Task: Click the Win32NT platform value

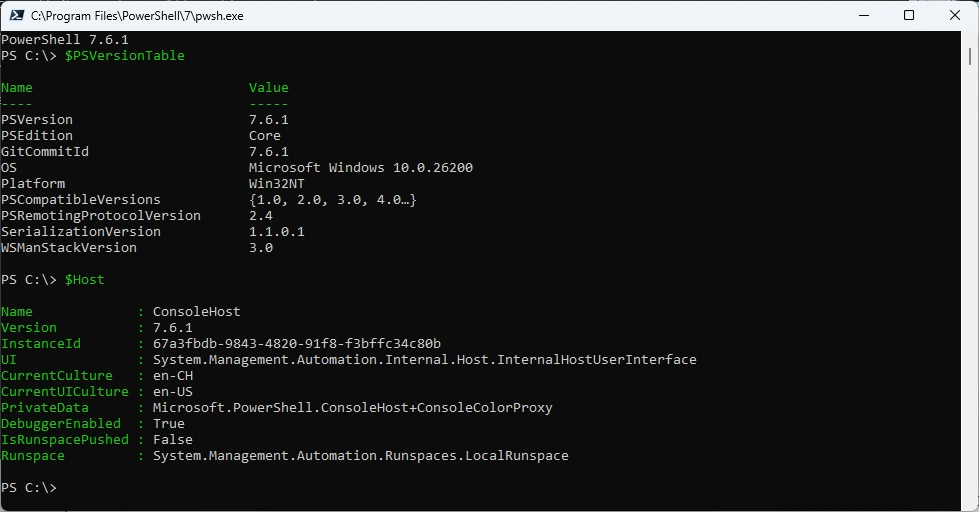Action: pyautogui.click(x=276, y=184)
